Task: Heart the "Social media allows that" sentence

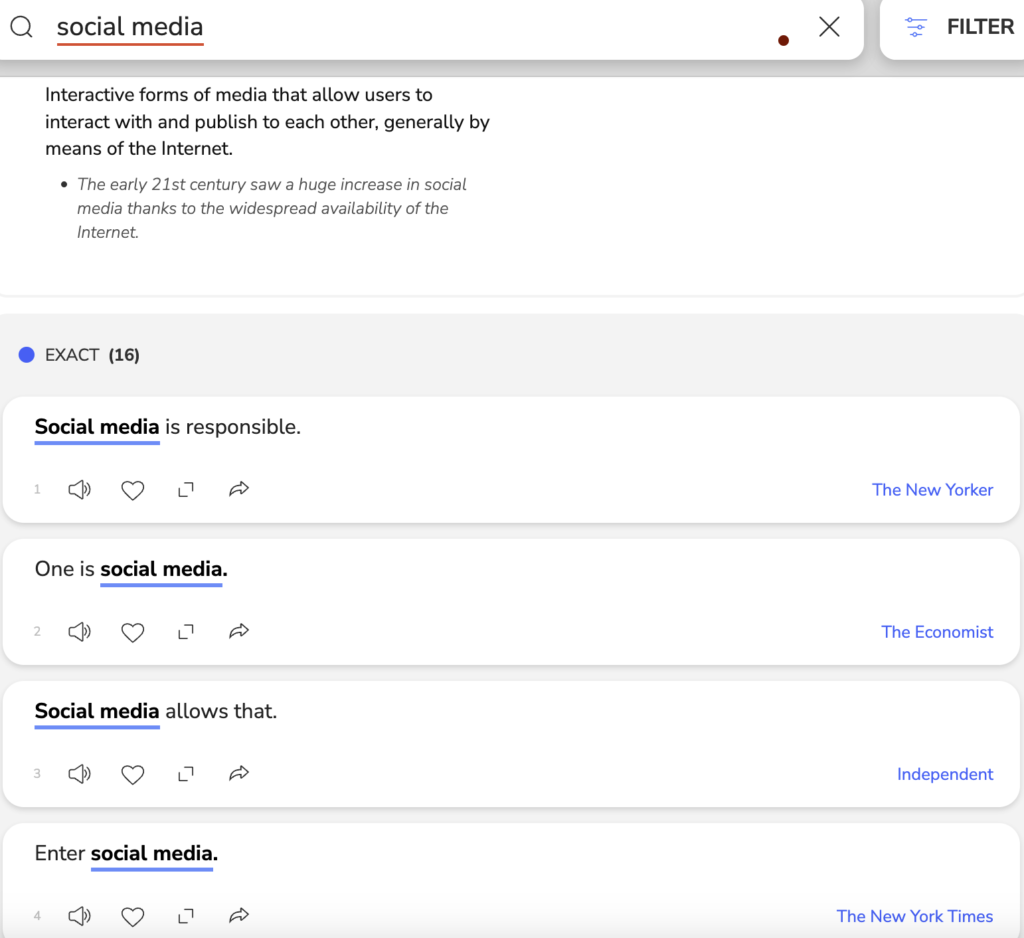Action: (132, 774)
